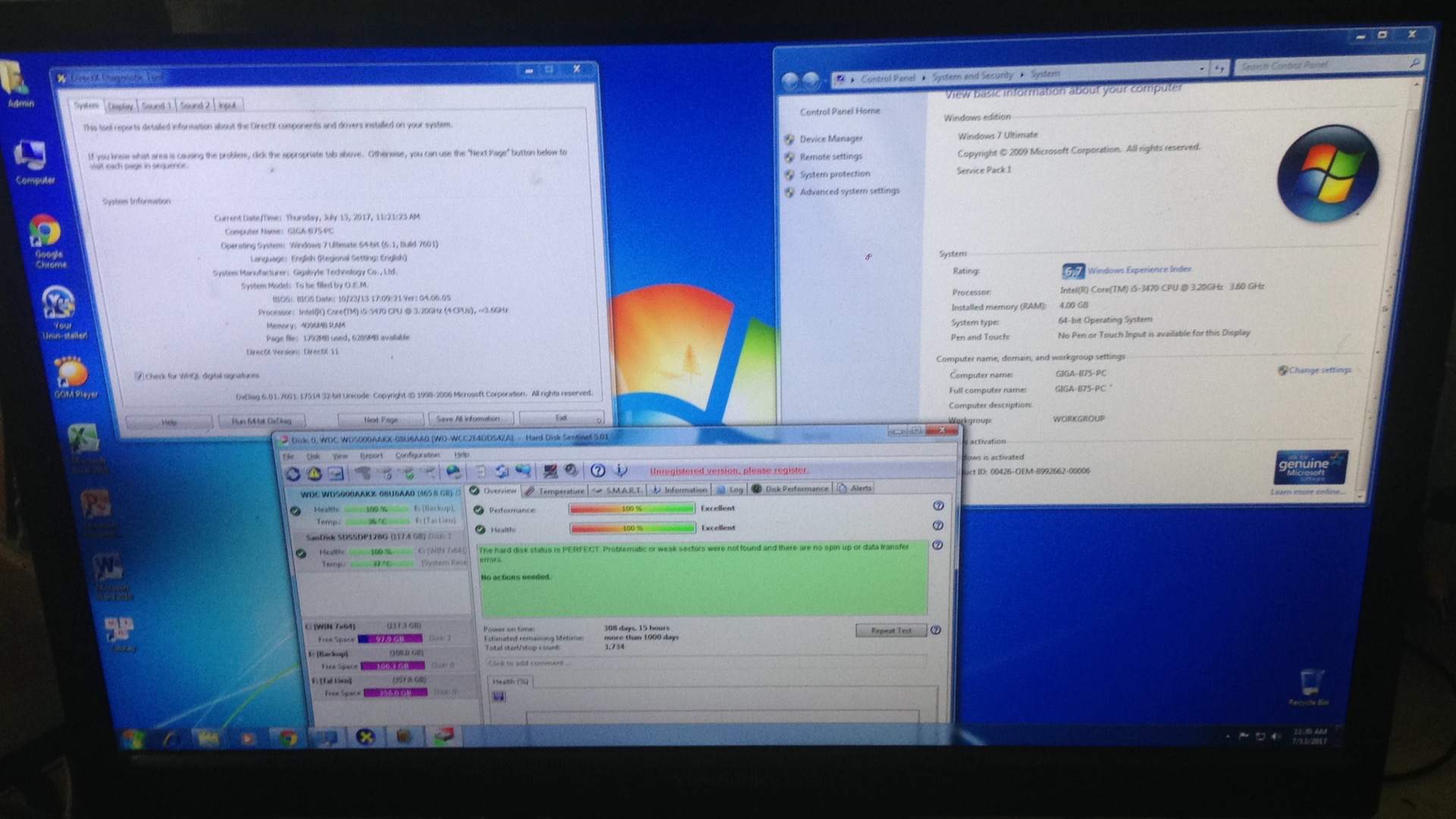The height and width of the screenshot is (819, 1456).
Task: Open help icon beside green status message
Action: [x=938, y=544]
